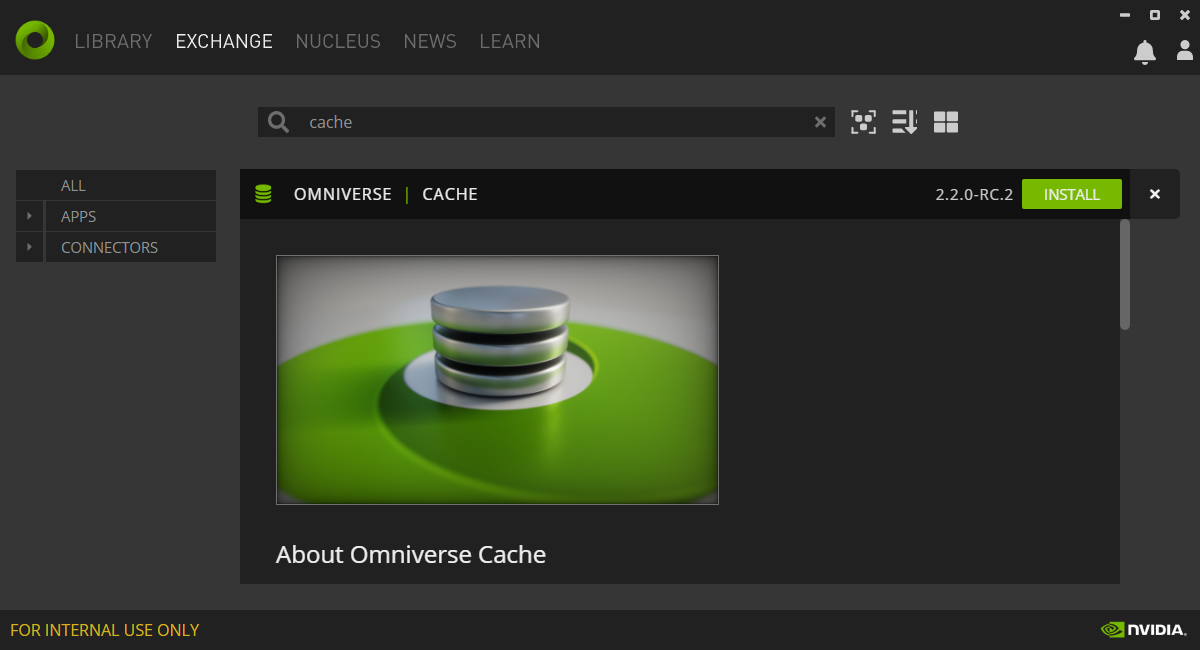
Task: Clear the search field text
Action: 820,122
